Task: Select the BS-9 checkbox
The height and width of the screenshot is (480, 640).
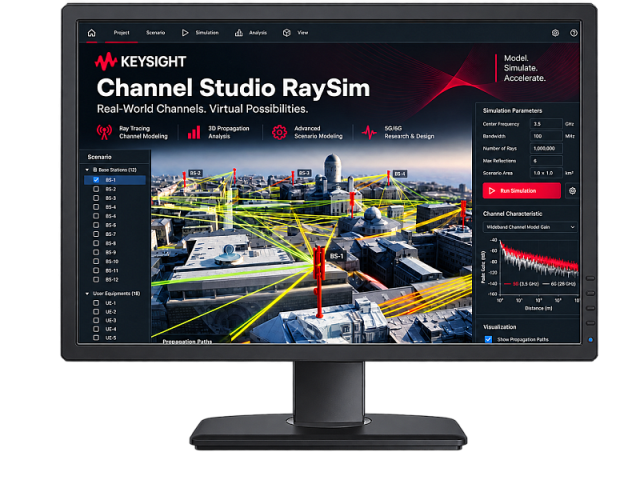Action: click(96, 252)
